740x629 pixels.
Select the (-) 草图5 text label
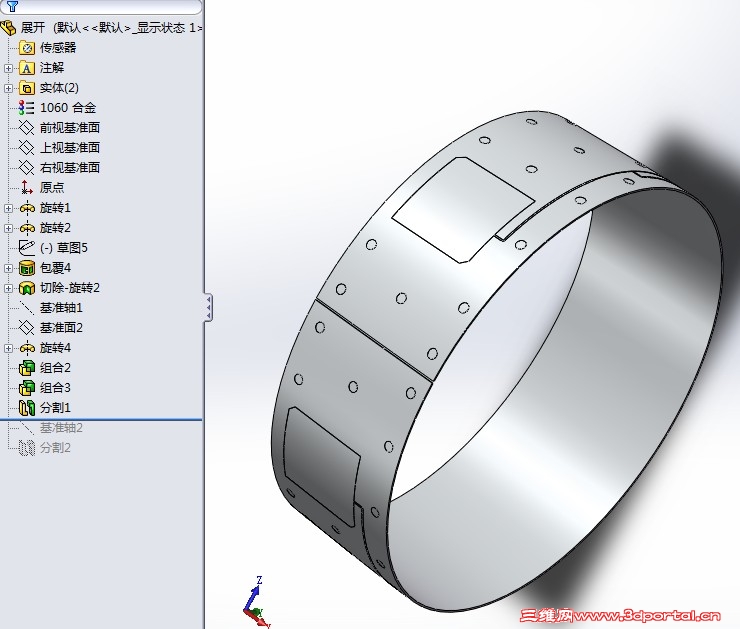click(64, 248)
